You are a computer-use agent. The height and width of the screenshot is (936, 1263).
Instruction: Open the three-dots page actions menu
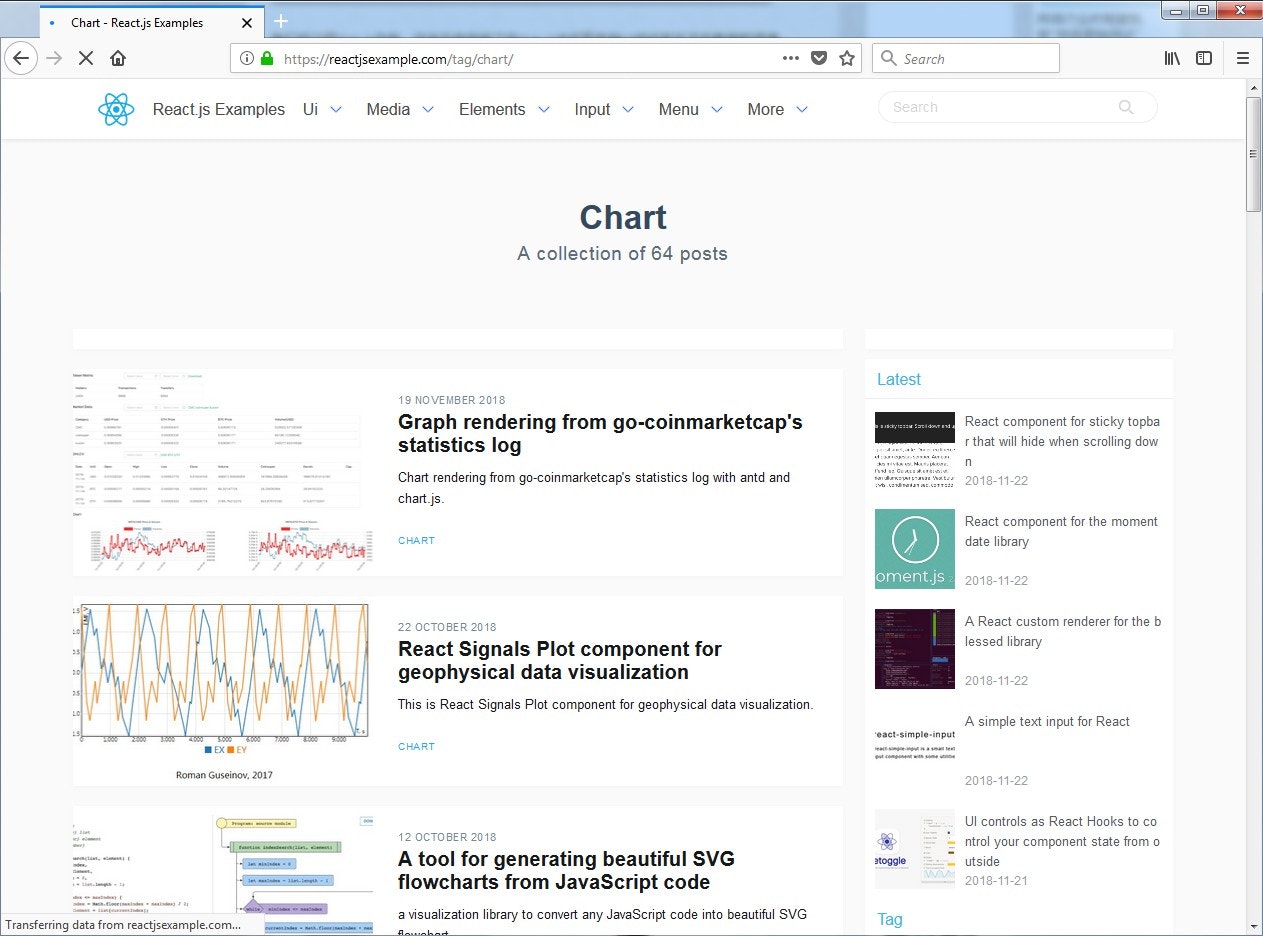[790, 58]
